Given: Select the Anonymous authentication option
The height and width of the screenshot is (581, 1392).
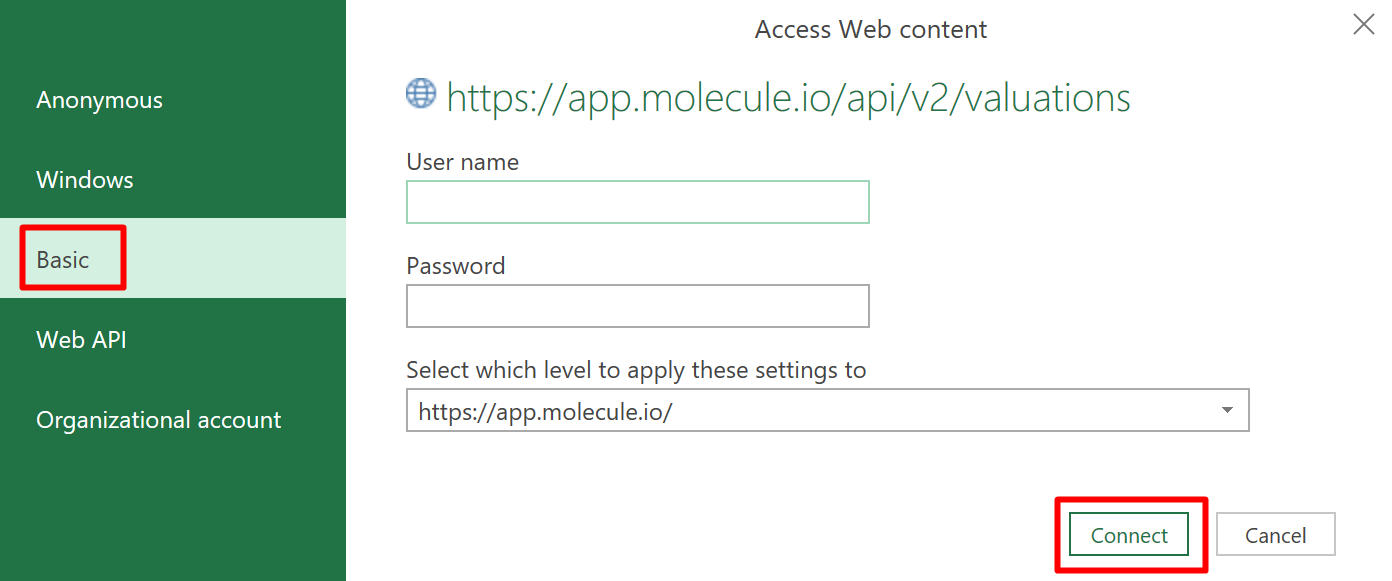Looking at the screenshot, I should (99, 100).
